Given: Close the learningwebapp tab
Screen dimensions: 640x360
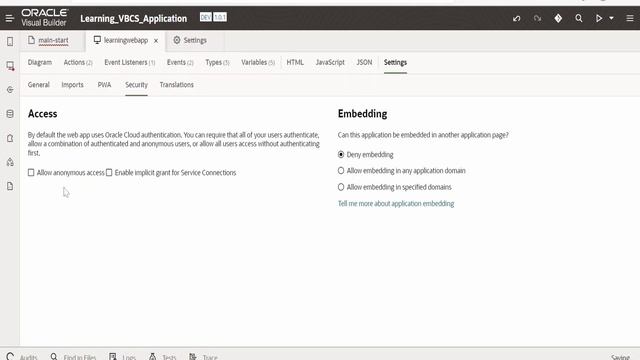Looking at the screenshot, I should (156, 41).
